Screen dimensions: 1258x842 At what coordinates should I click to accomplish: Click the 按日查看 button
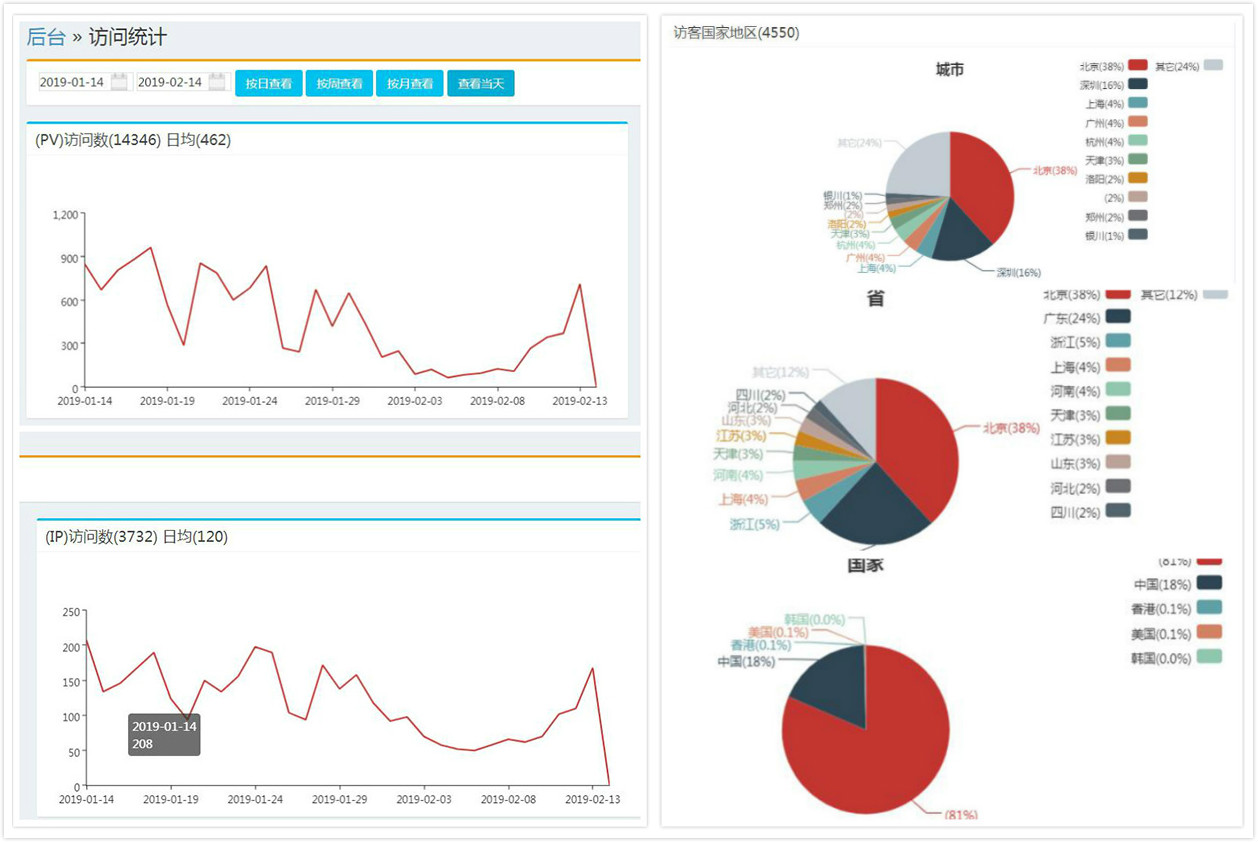tap(269, 83)
